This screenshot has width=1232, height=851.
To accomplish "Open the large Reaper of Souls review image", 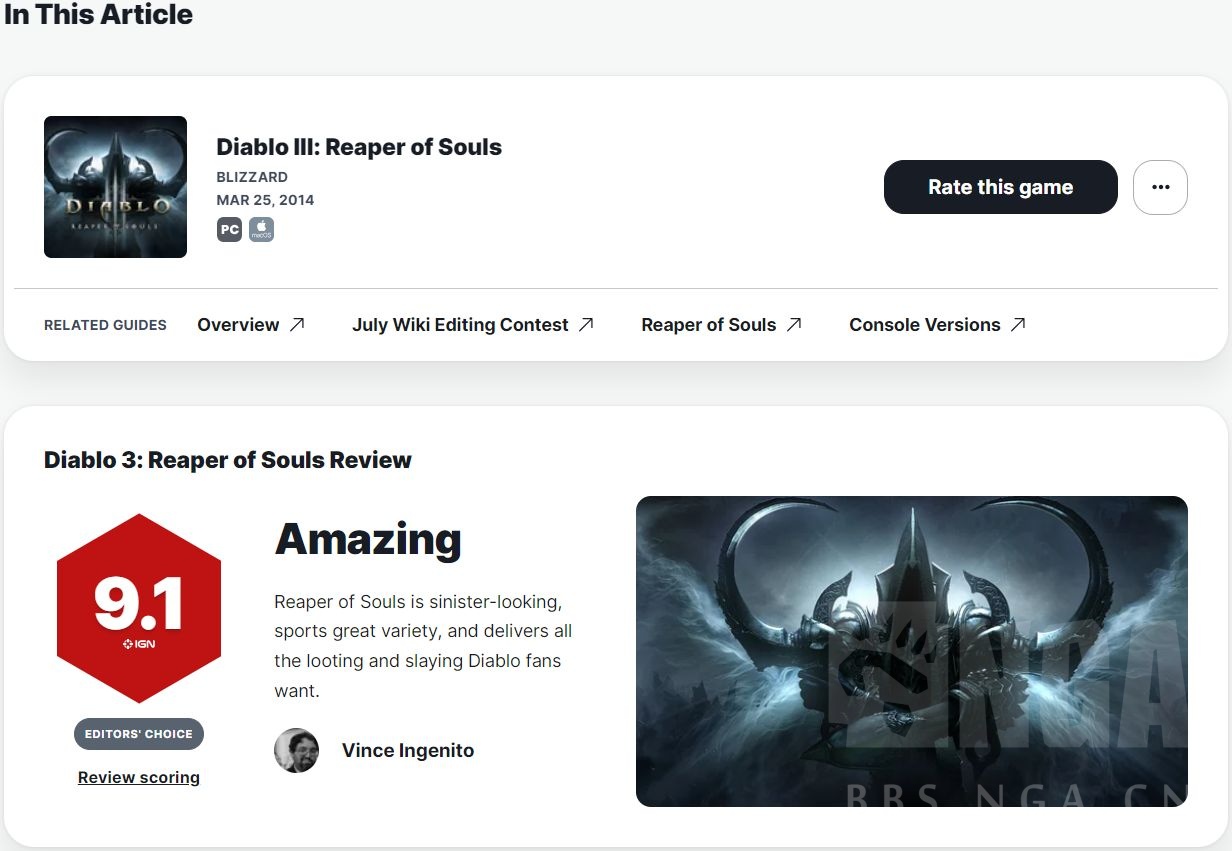I will pyautogui.click(x=912, y=651).
